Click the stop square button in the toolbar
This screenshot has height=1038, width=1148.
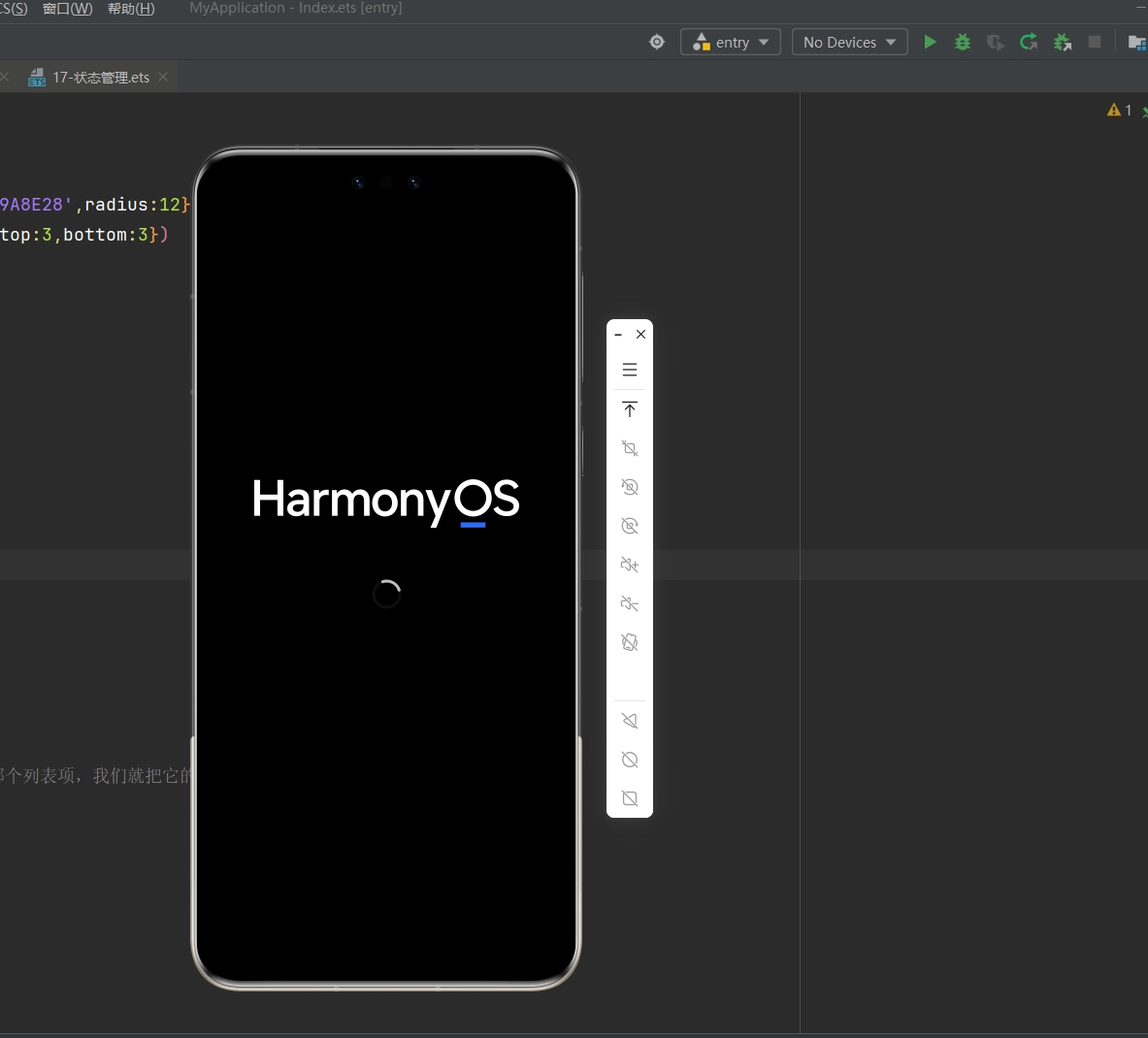coord(1095,42)
